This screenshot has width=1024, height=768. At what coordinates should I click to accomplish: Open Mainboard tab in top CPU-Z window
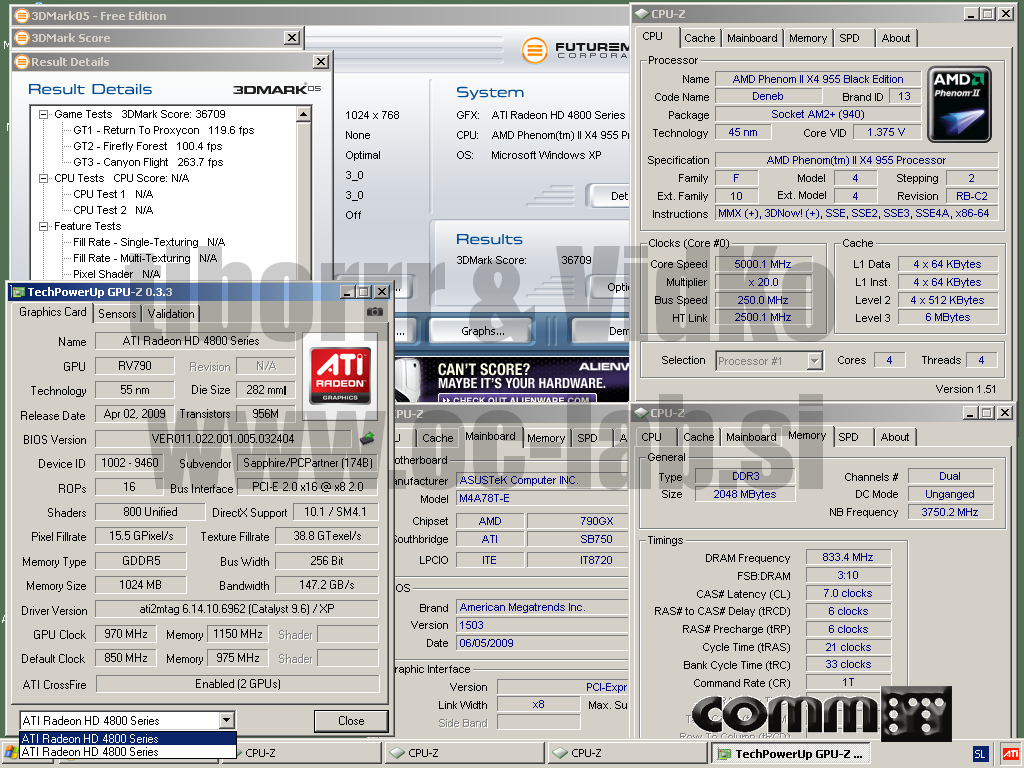(752, 39)
